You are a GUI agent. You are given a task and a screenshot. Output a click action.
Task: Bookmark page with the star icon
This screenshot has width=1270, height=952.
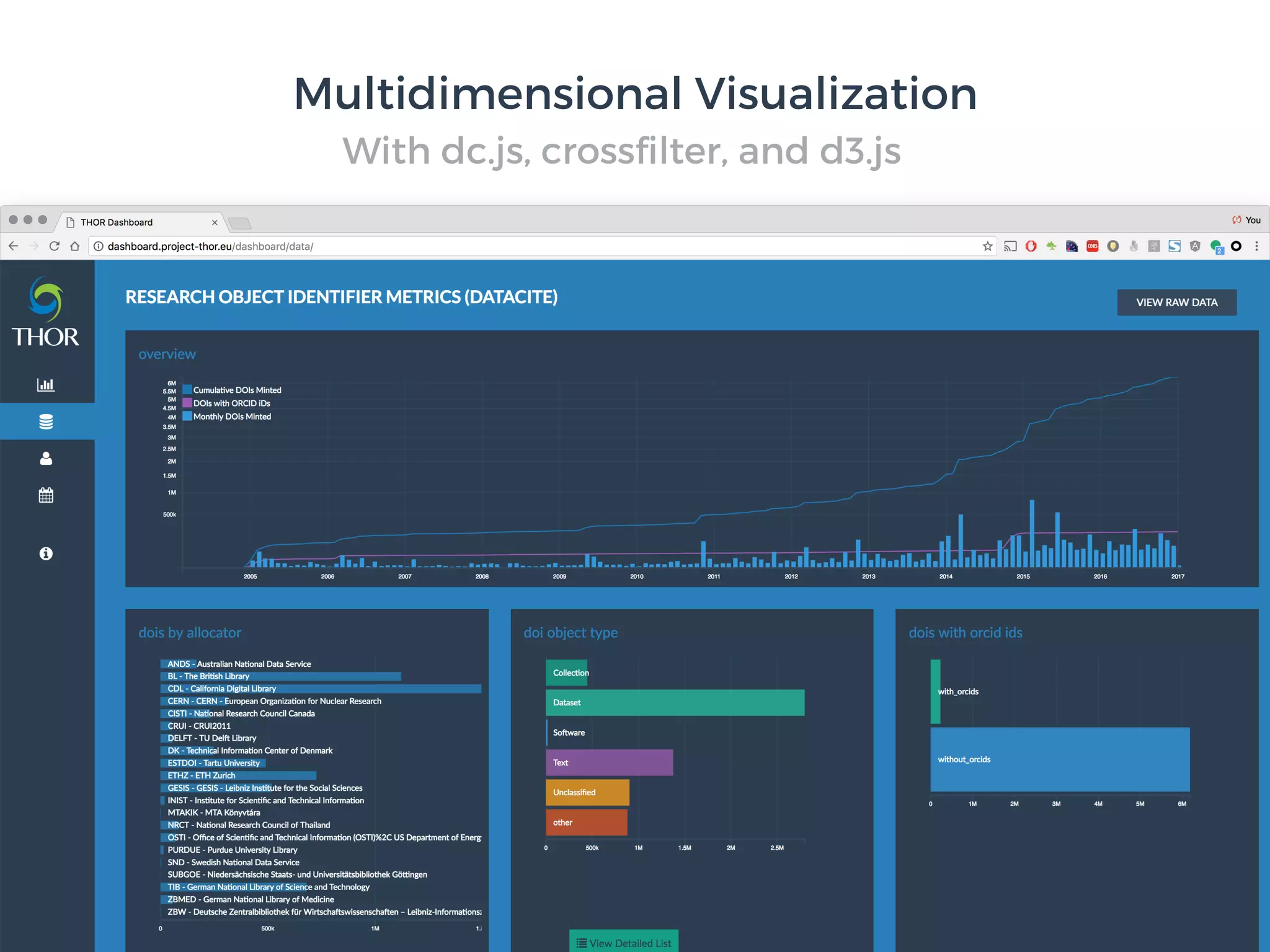(x=987, y=246)
